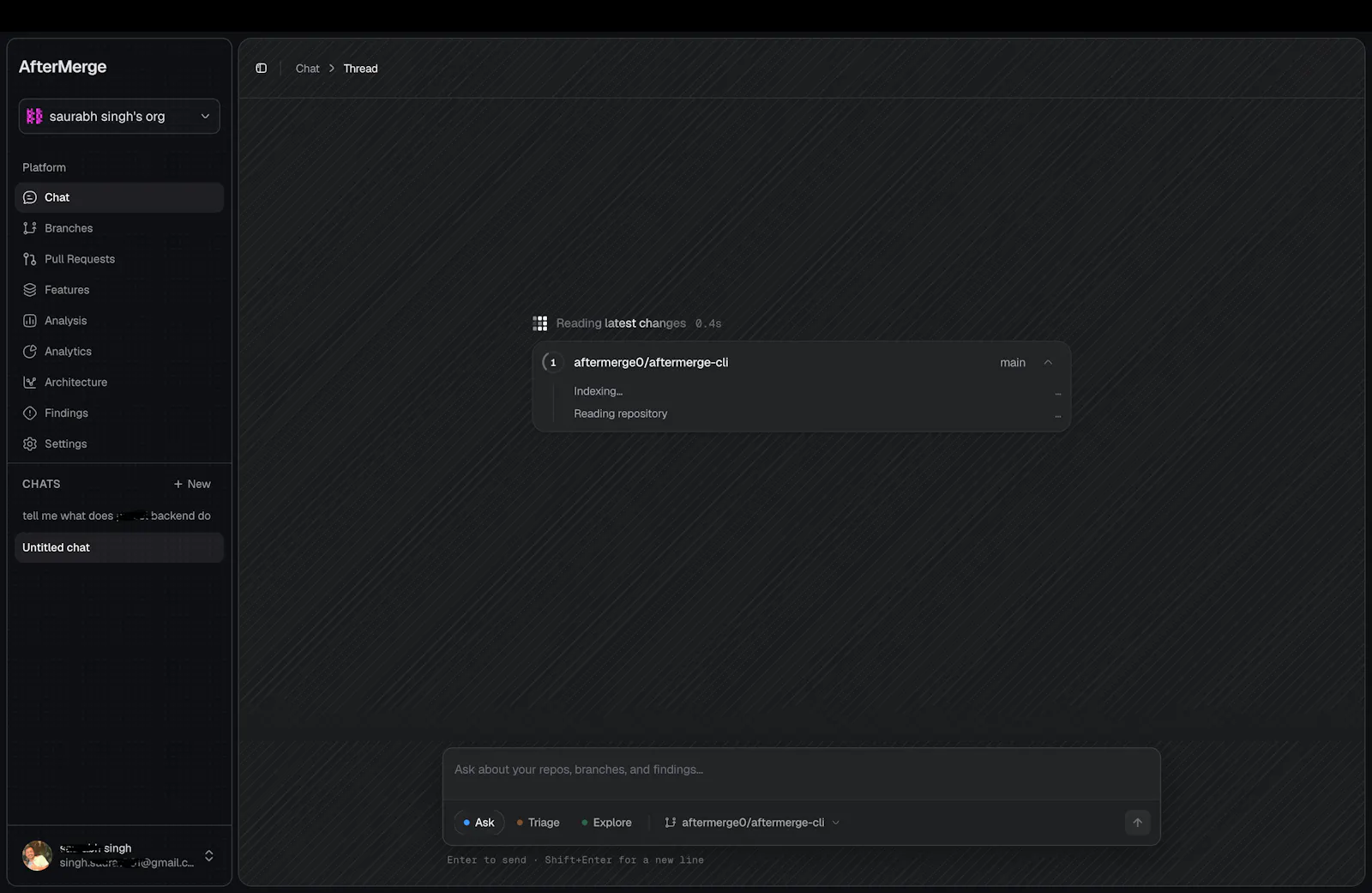The width and height of the screenshot is (1372, 893).
Task: Toggle the sidebar panel icon
Action: click(x=262, y=69)
